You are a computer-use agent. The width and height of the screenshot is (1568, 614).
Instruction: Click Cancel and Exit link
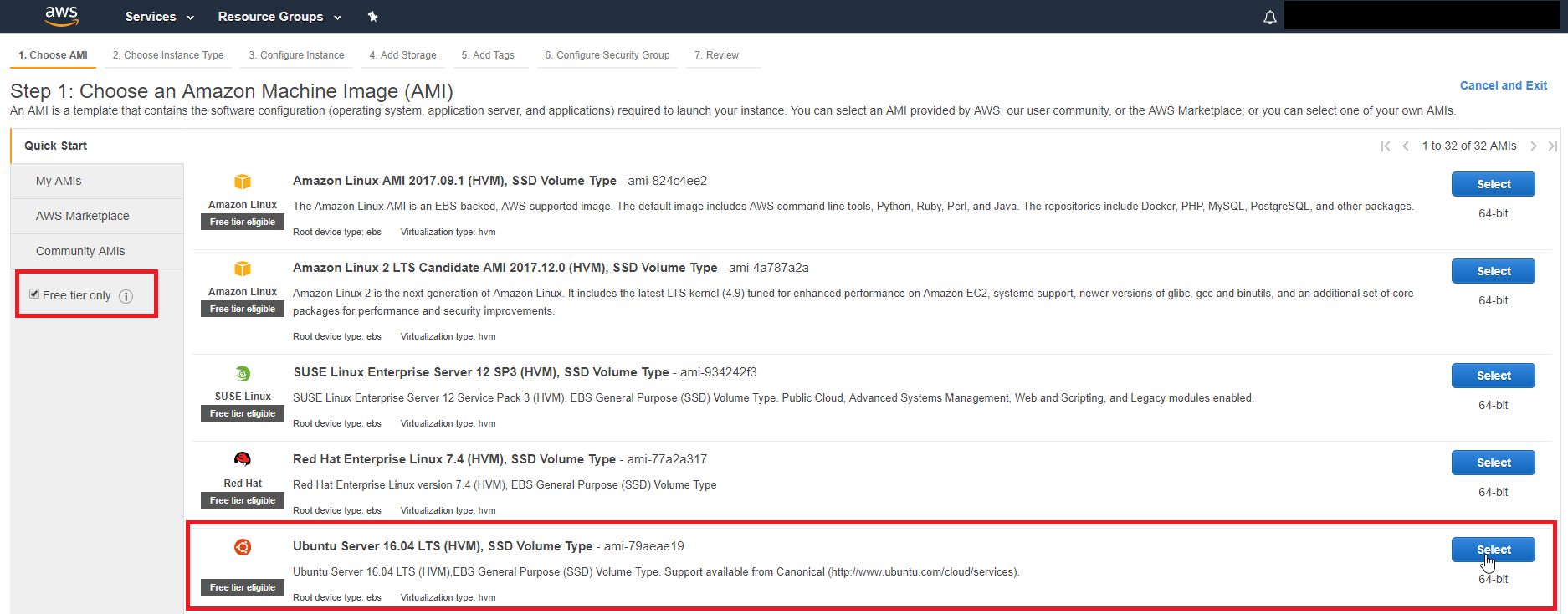pos(1503,85)
